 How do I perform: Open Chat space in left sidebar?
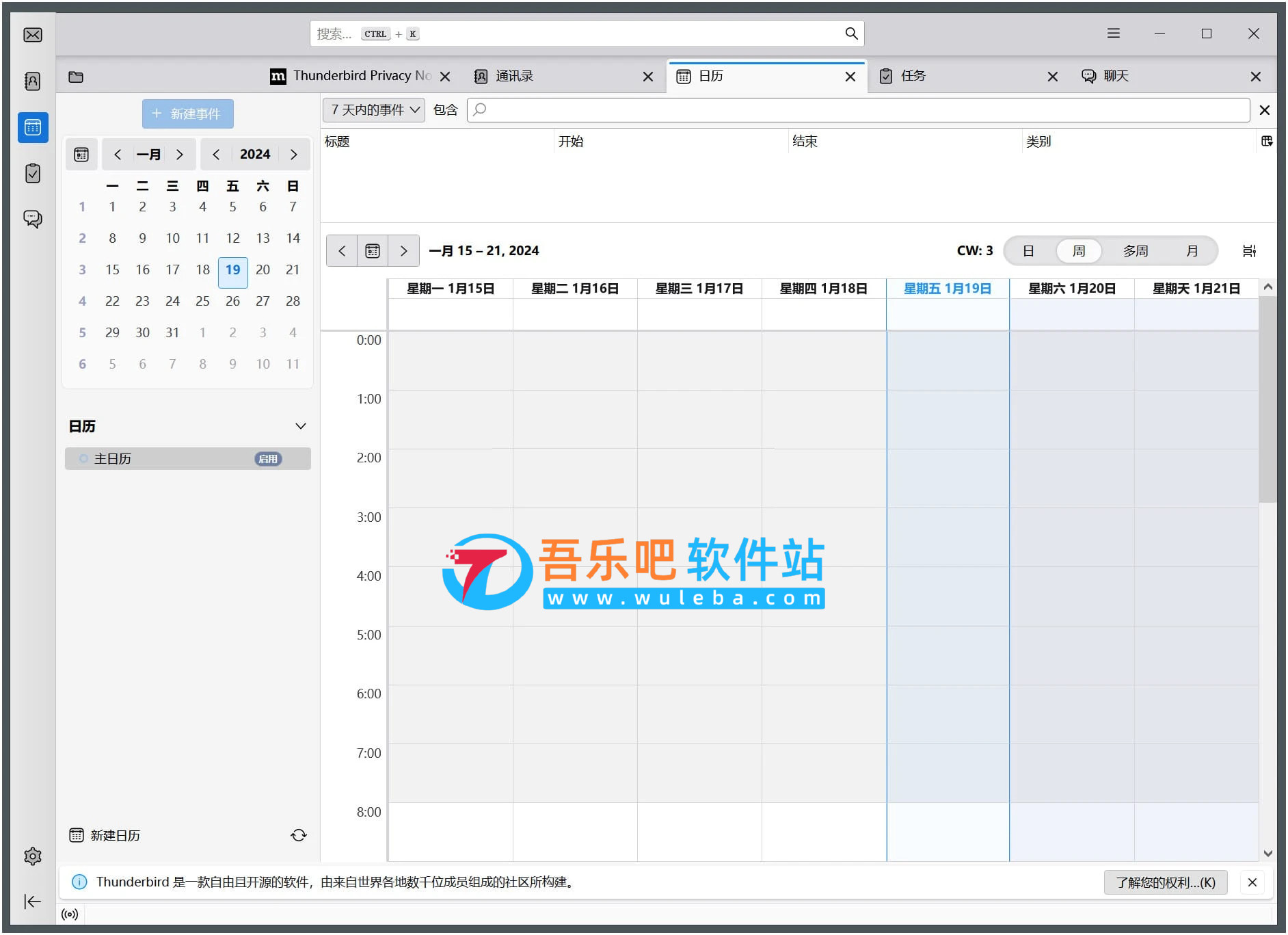[x=33, y=219]
